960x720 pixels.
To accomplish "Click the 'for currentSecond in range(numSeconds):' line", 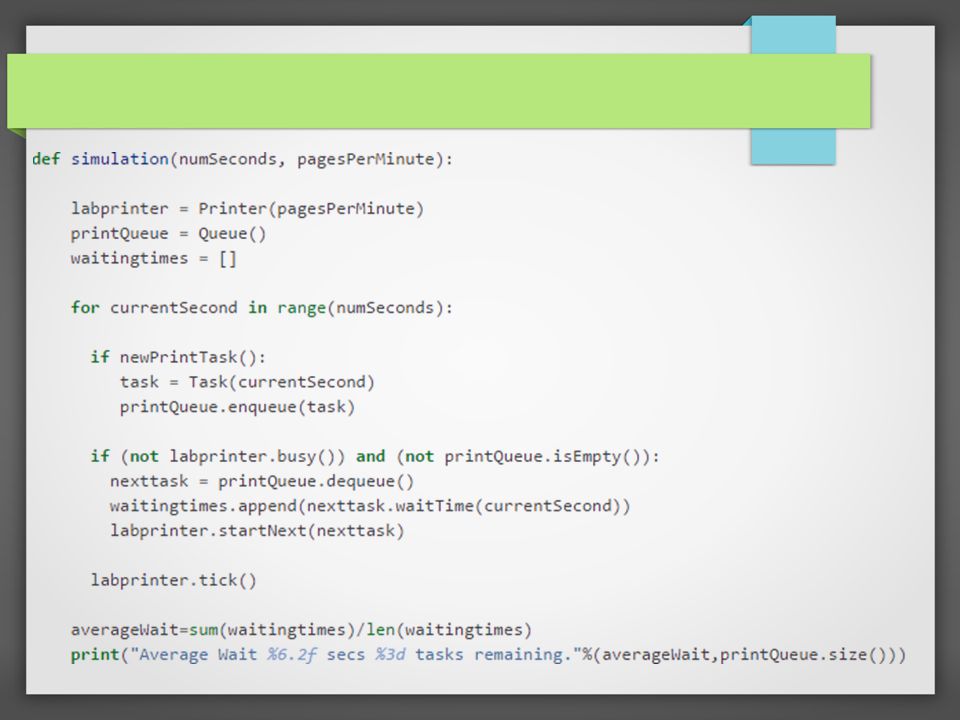I will (262, 307).
